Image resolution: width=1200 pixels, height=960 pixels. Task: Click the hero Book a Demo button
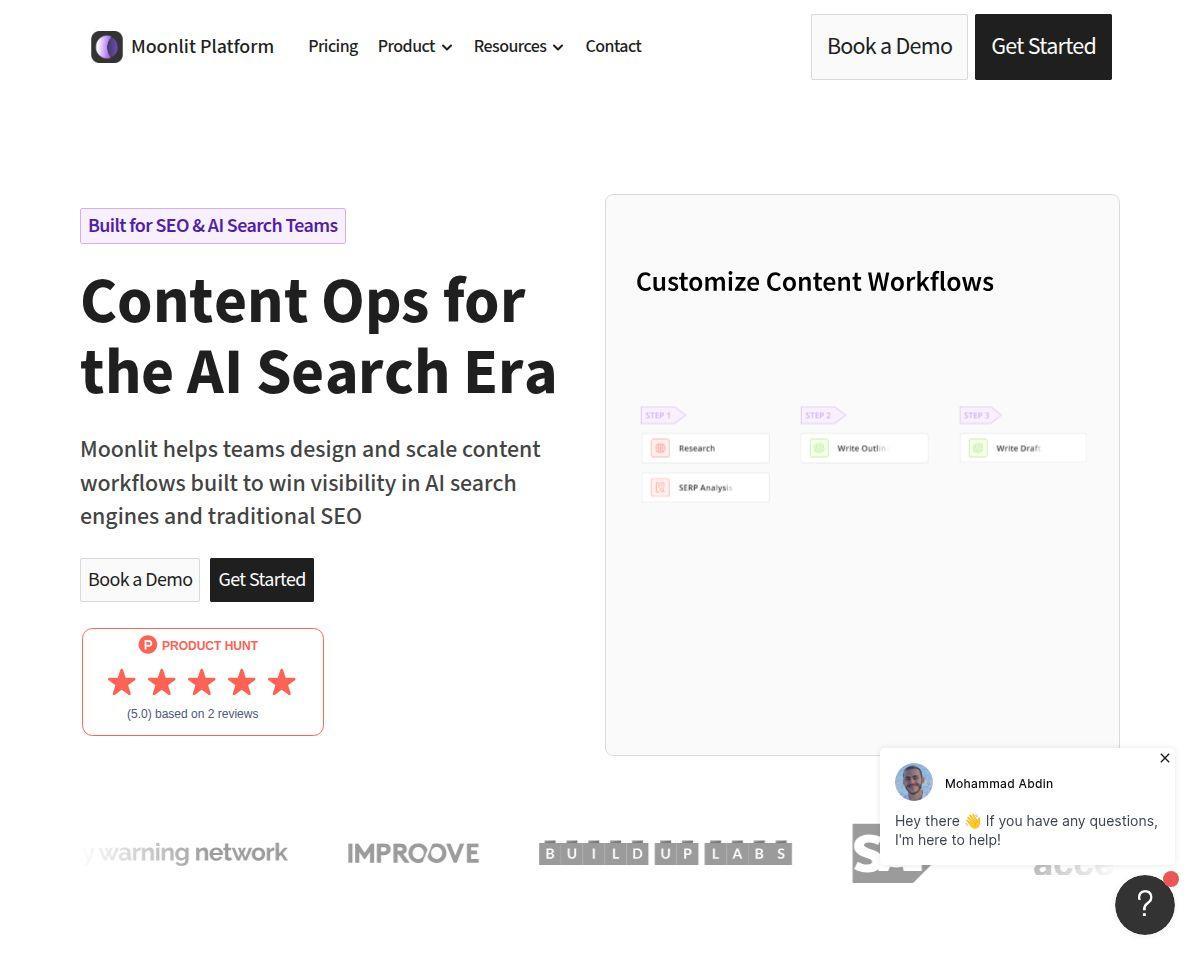coord(140,580)
